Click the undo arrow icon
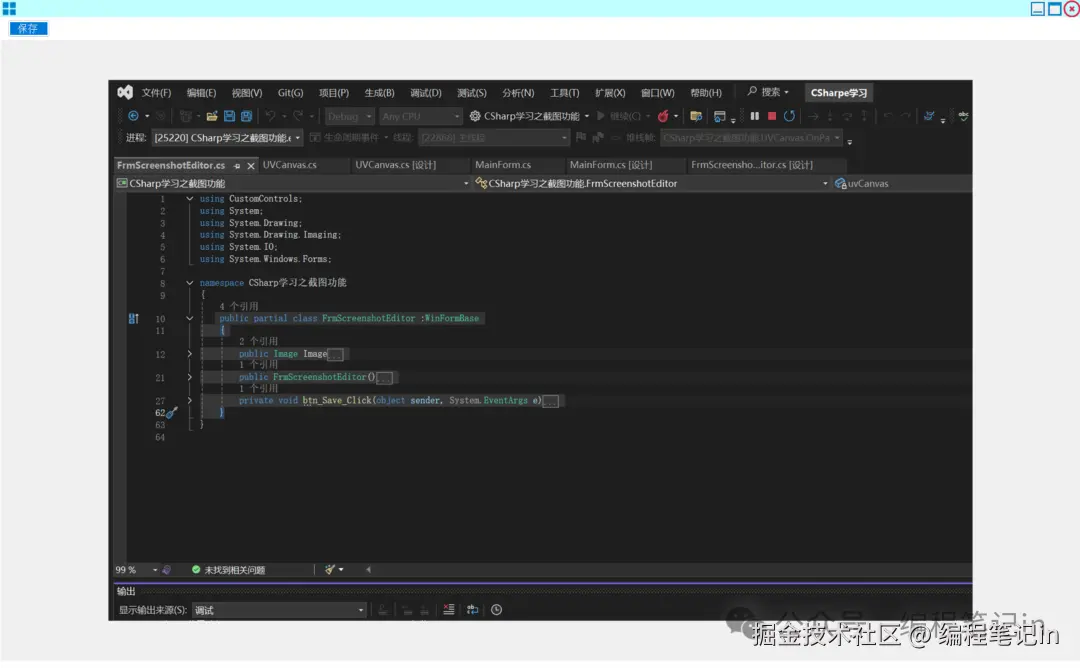1080x668 pixels. point(271,116)
